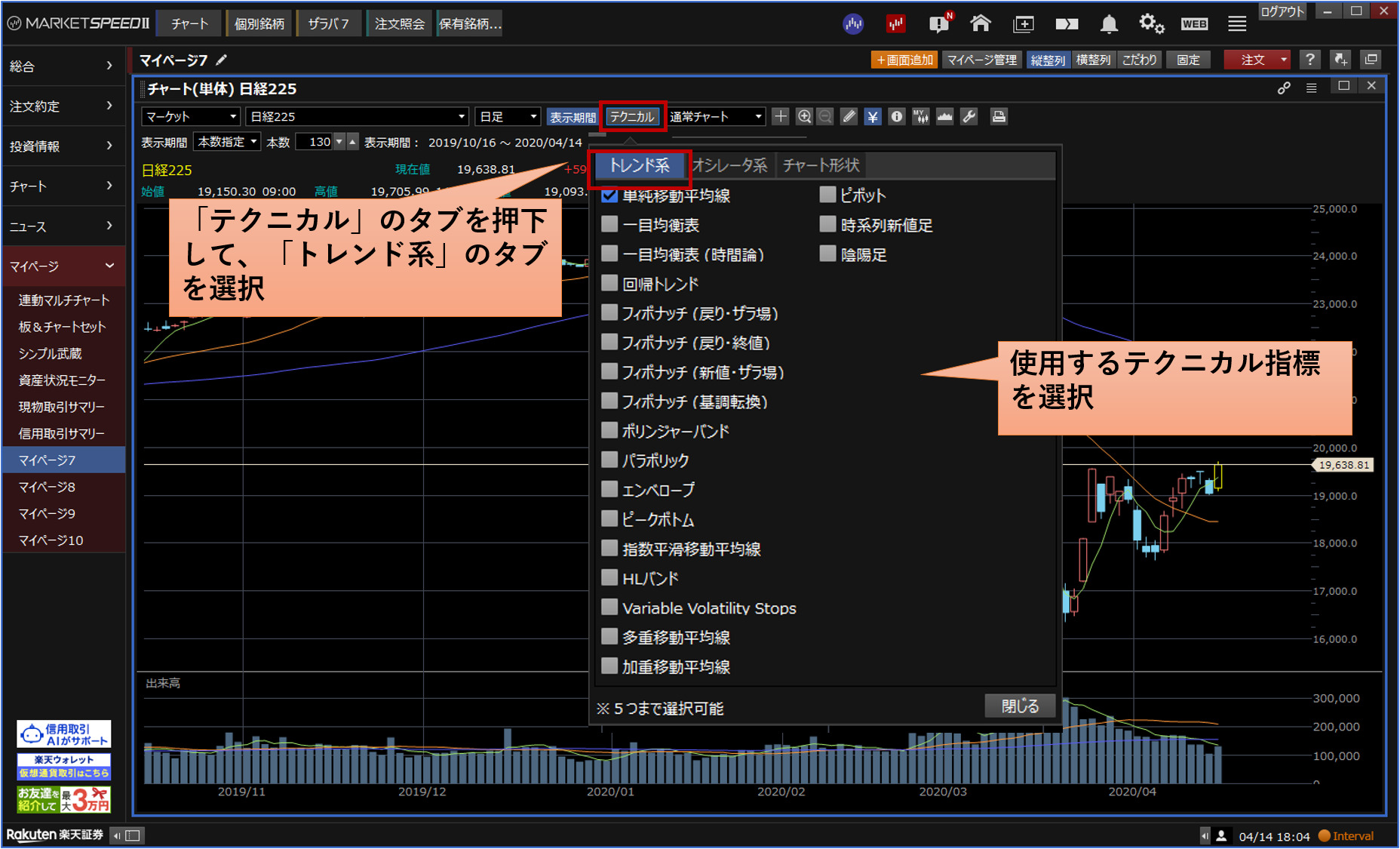This screenshot has width=1400, height=849.
Task: Toggle the yen price display icon
Action: tap(873, 117)
